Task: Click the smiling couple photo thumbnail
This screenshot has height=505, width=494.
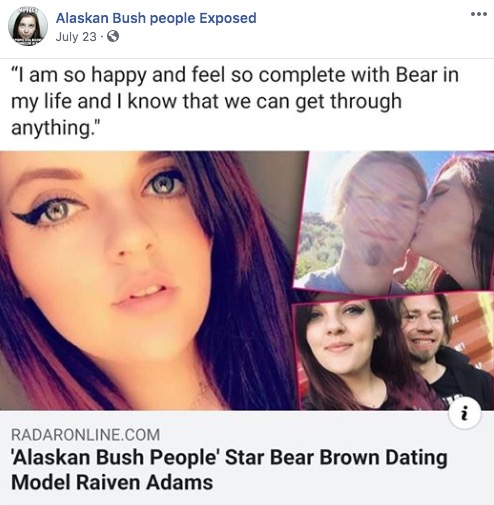Action: (x=393, y=352)
